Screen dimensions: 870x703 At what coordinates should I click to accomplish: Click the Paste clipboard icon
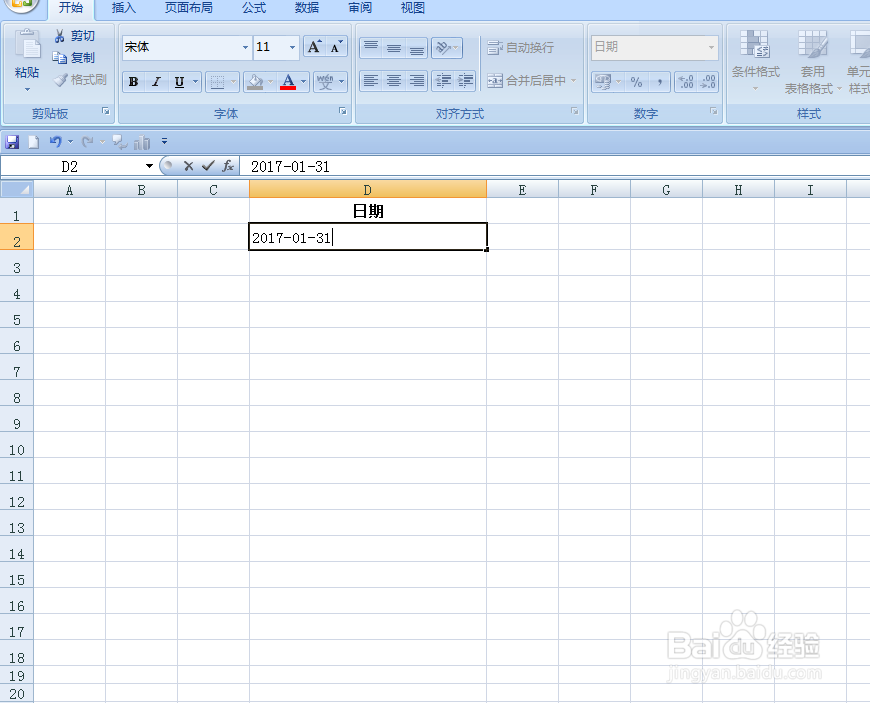click(27, 45)
